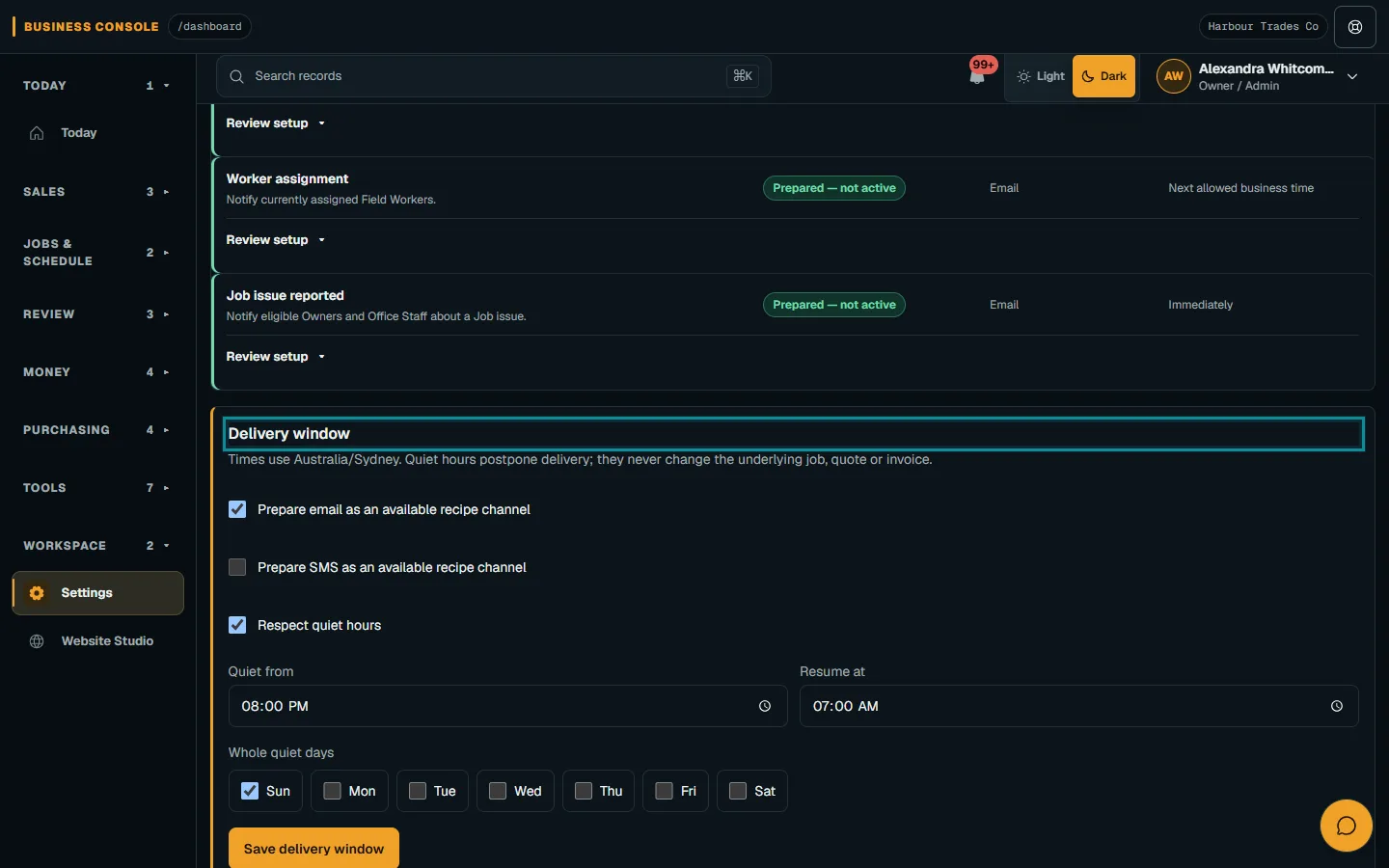Click the Today home icon in sidebar

point(37,133)
